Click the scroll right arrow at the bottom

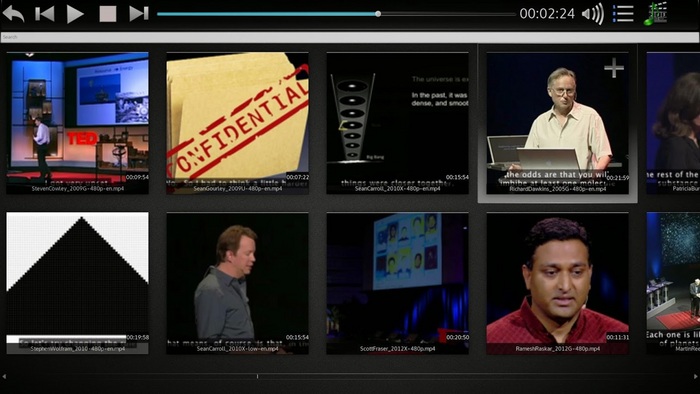[696, 377]
